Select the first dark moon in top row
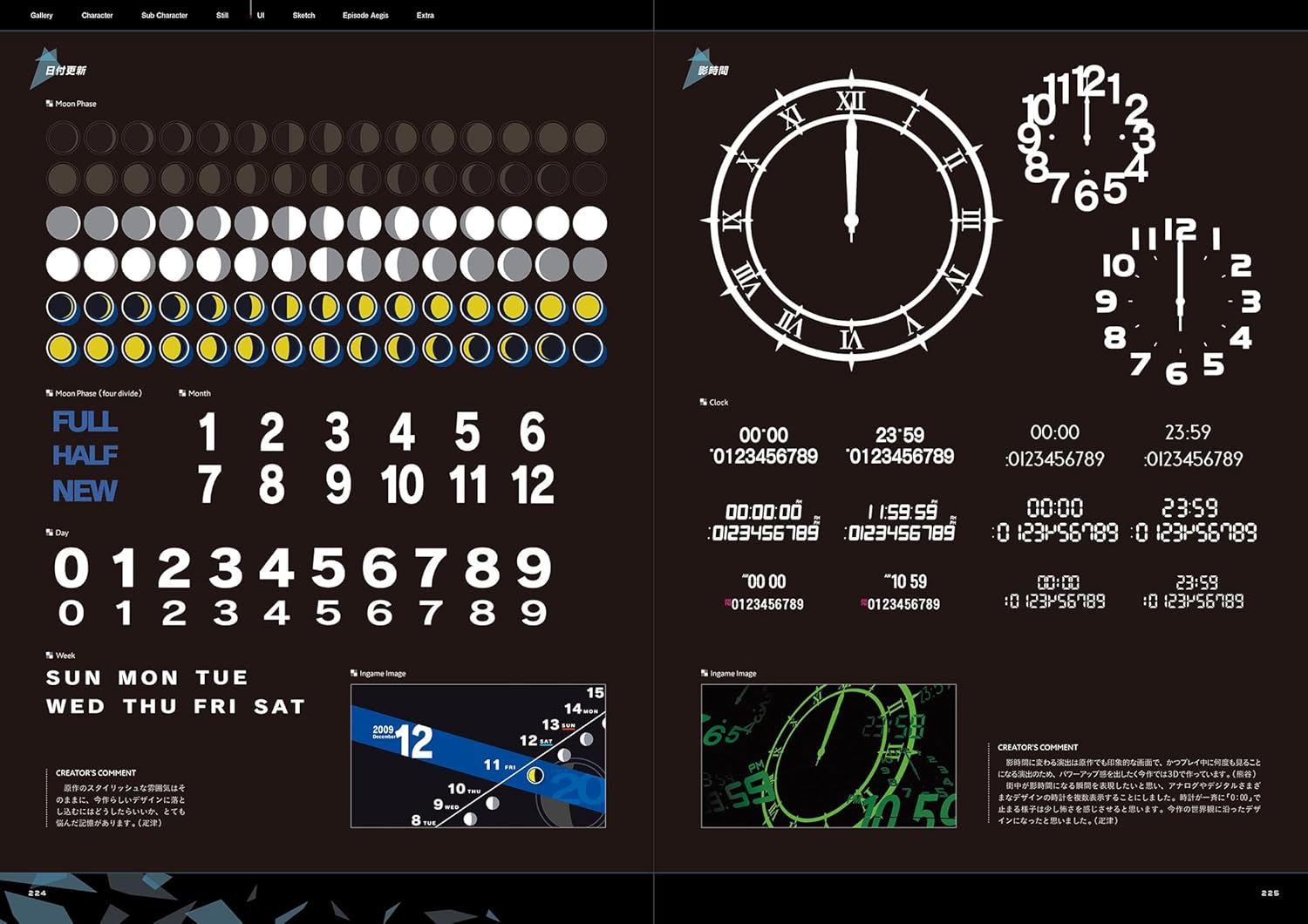 63,138
